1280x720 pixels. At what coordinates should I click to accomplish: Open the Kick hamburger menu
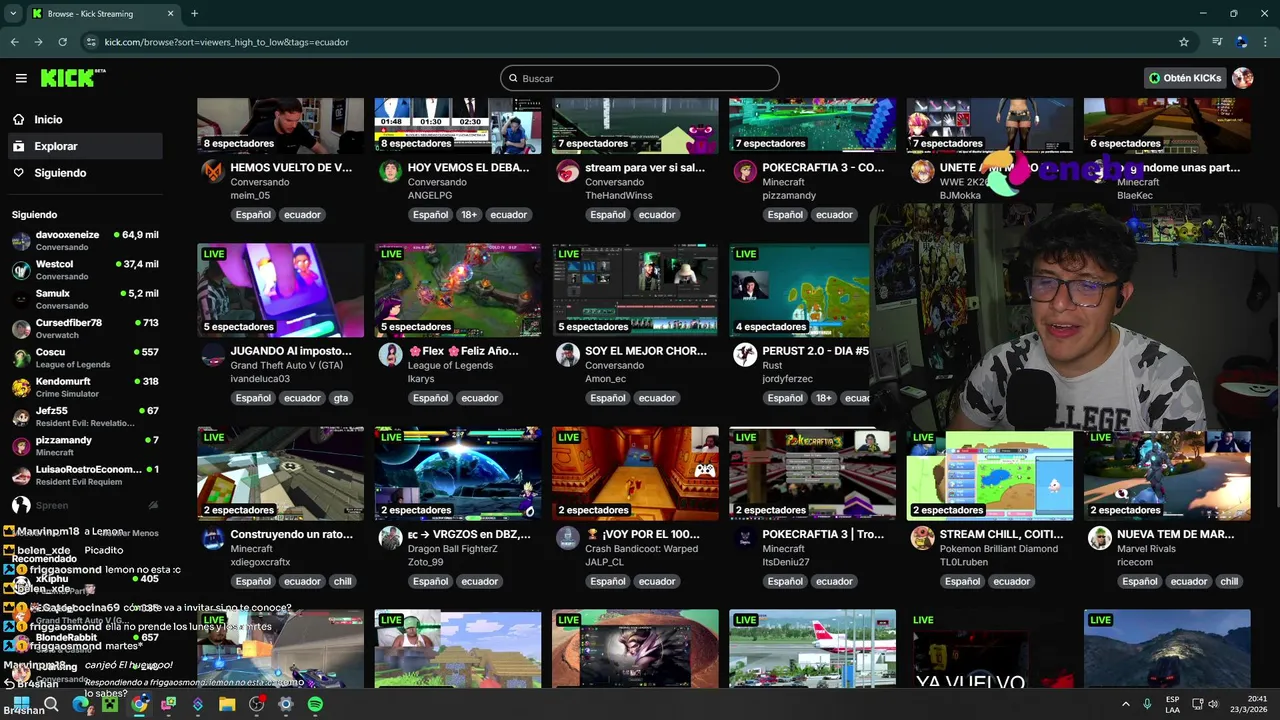[21, 78]
